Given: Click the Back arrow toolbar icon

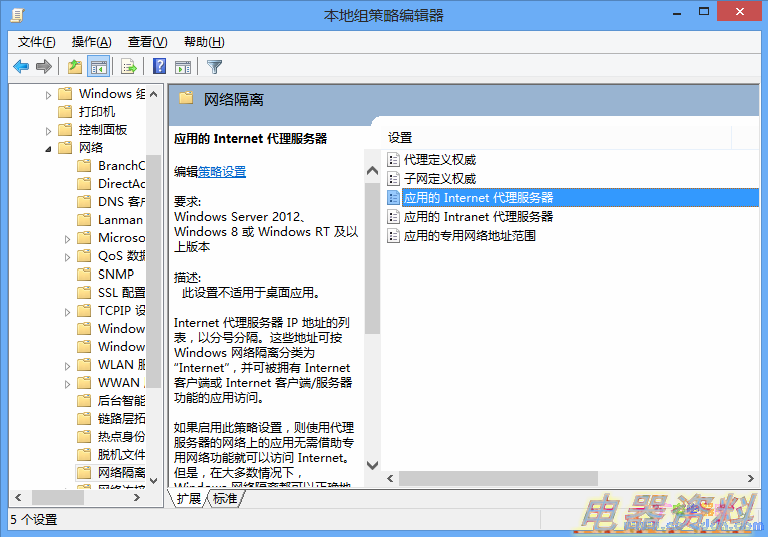Looking at the screenshot, I should [20, 67].
